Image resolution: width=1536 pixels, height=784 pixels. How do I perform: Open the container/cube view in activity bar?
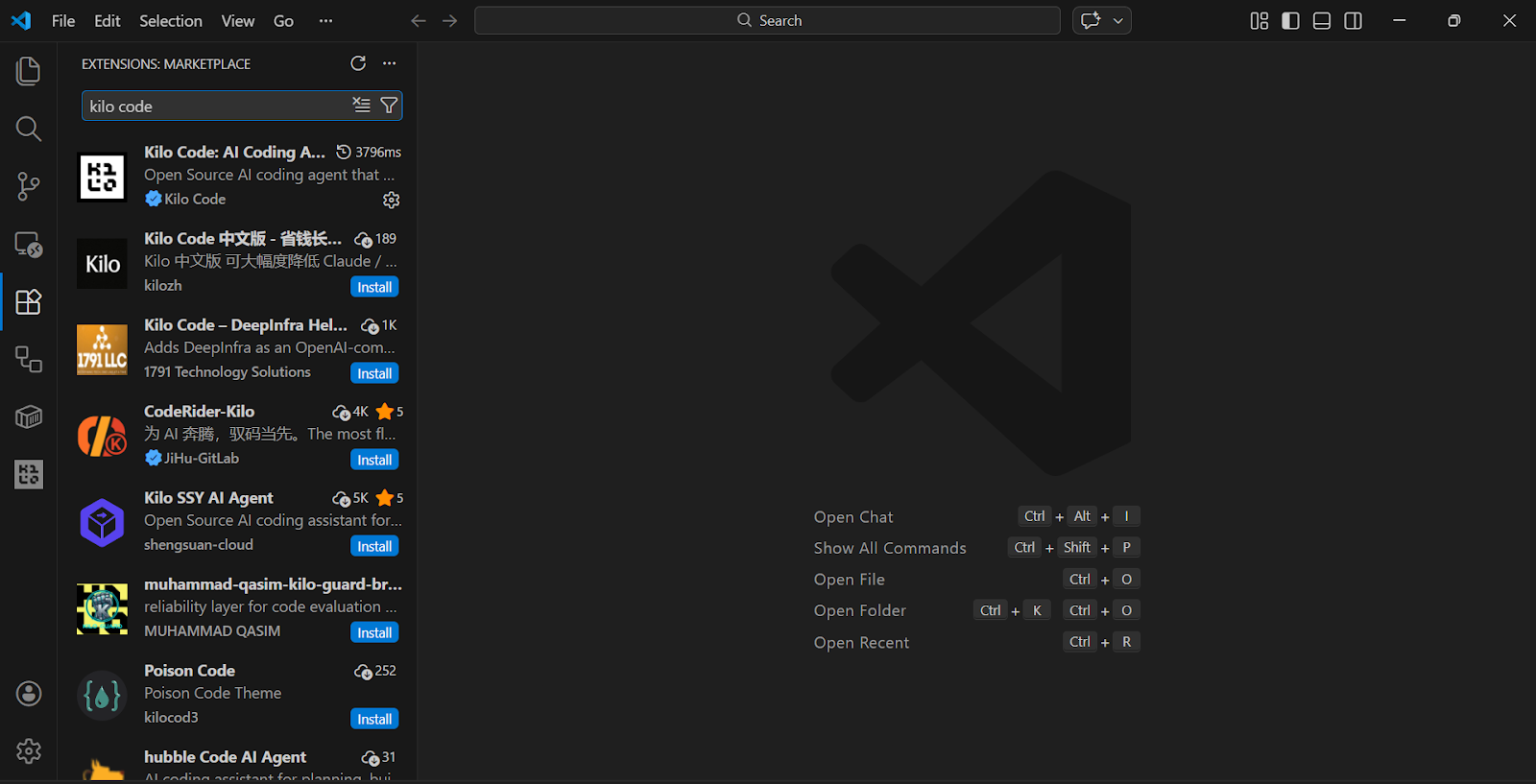pyautogui.click(x=29, y=416)
